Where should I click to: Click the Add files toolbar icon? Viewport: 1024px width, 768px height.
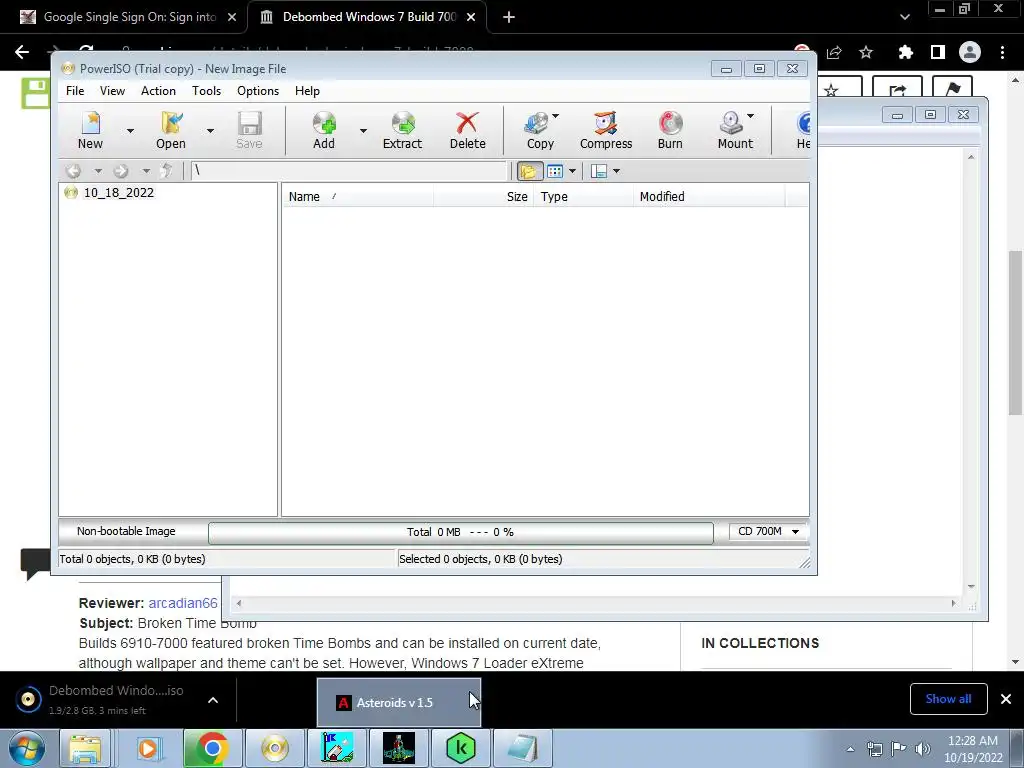point(324,130)
